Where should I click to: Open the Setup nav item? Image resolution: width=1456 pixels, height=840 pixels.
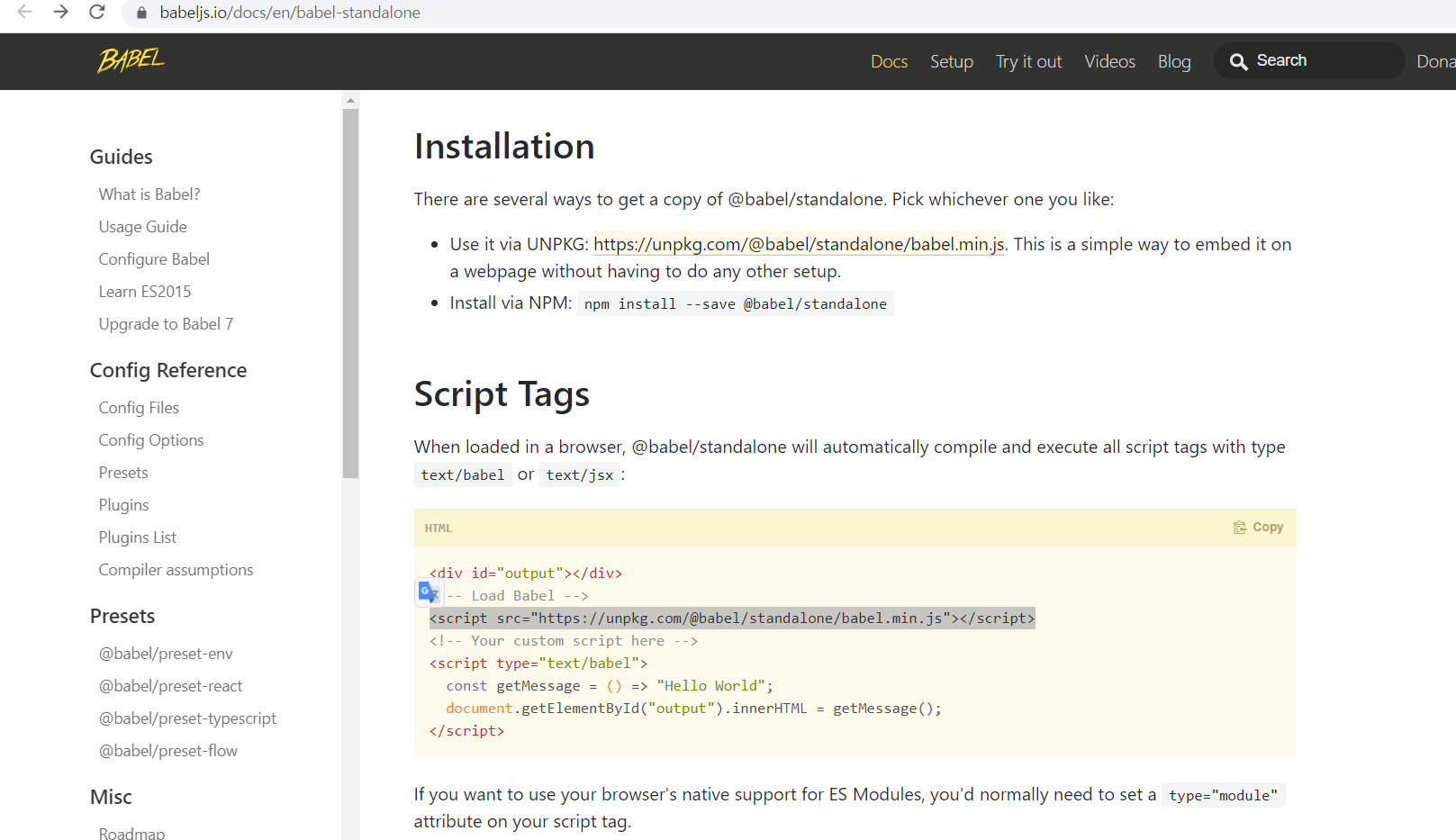coord(952,61)
